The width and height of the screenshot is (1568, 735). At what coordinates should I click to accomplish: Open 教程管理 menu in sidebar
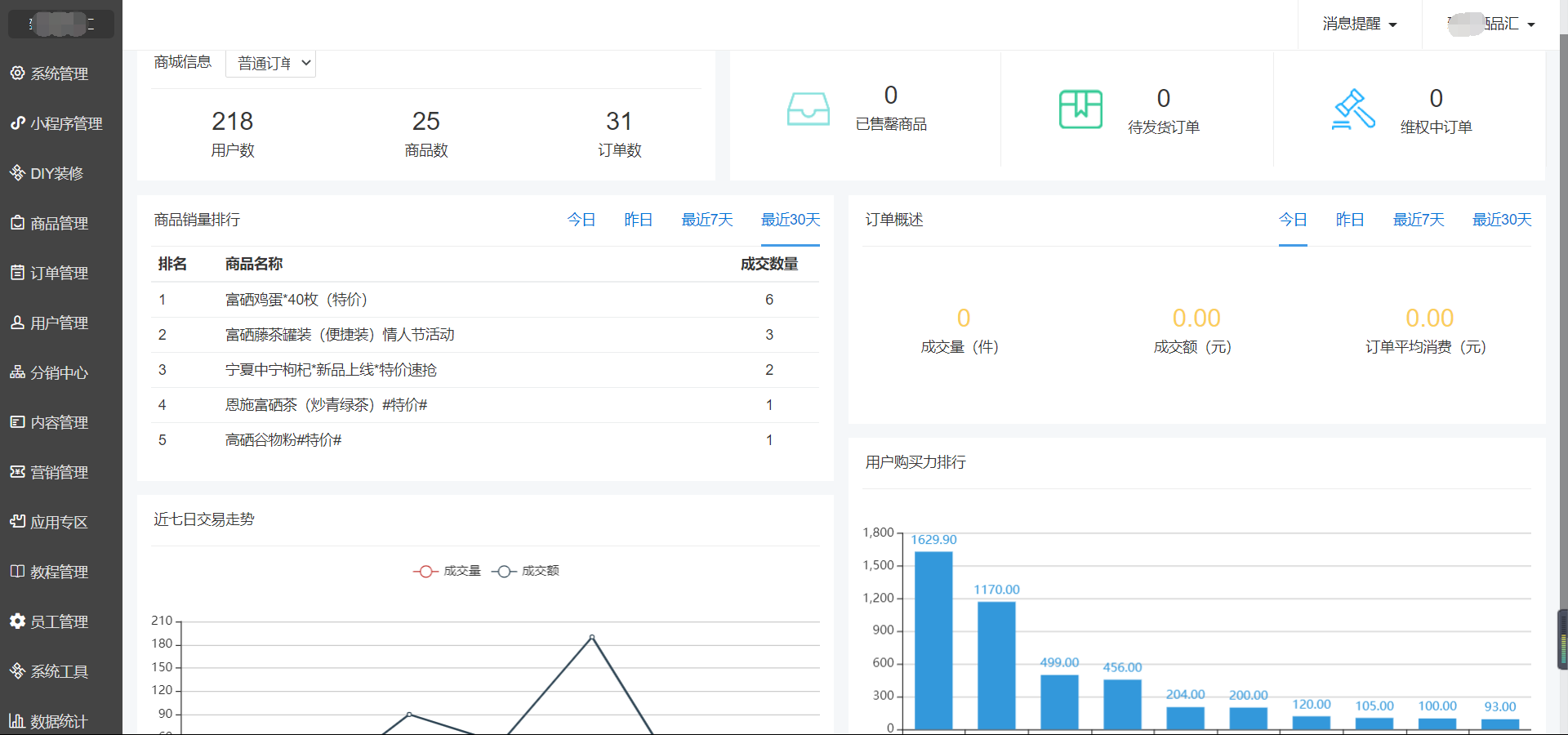tap(61, 572)
